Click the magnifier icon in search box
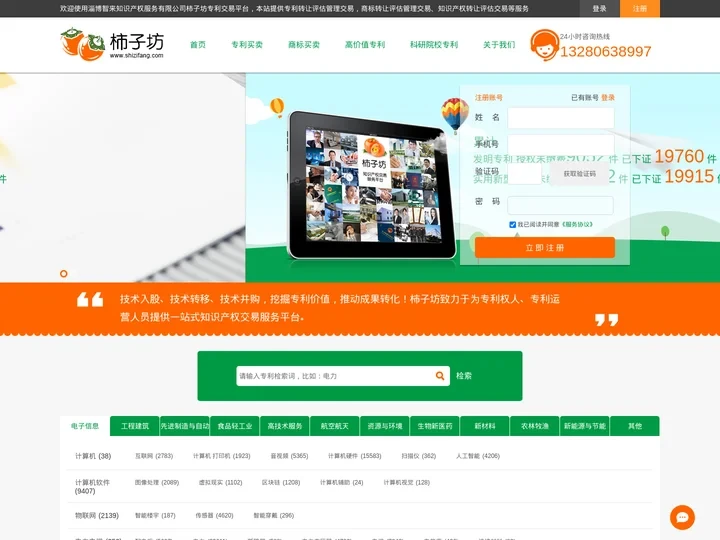The width and height of the screenshot is (720, 540). coord(440,376)
